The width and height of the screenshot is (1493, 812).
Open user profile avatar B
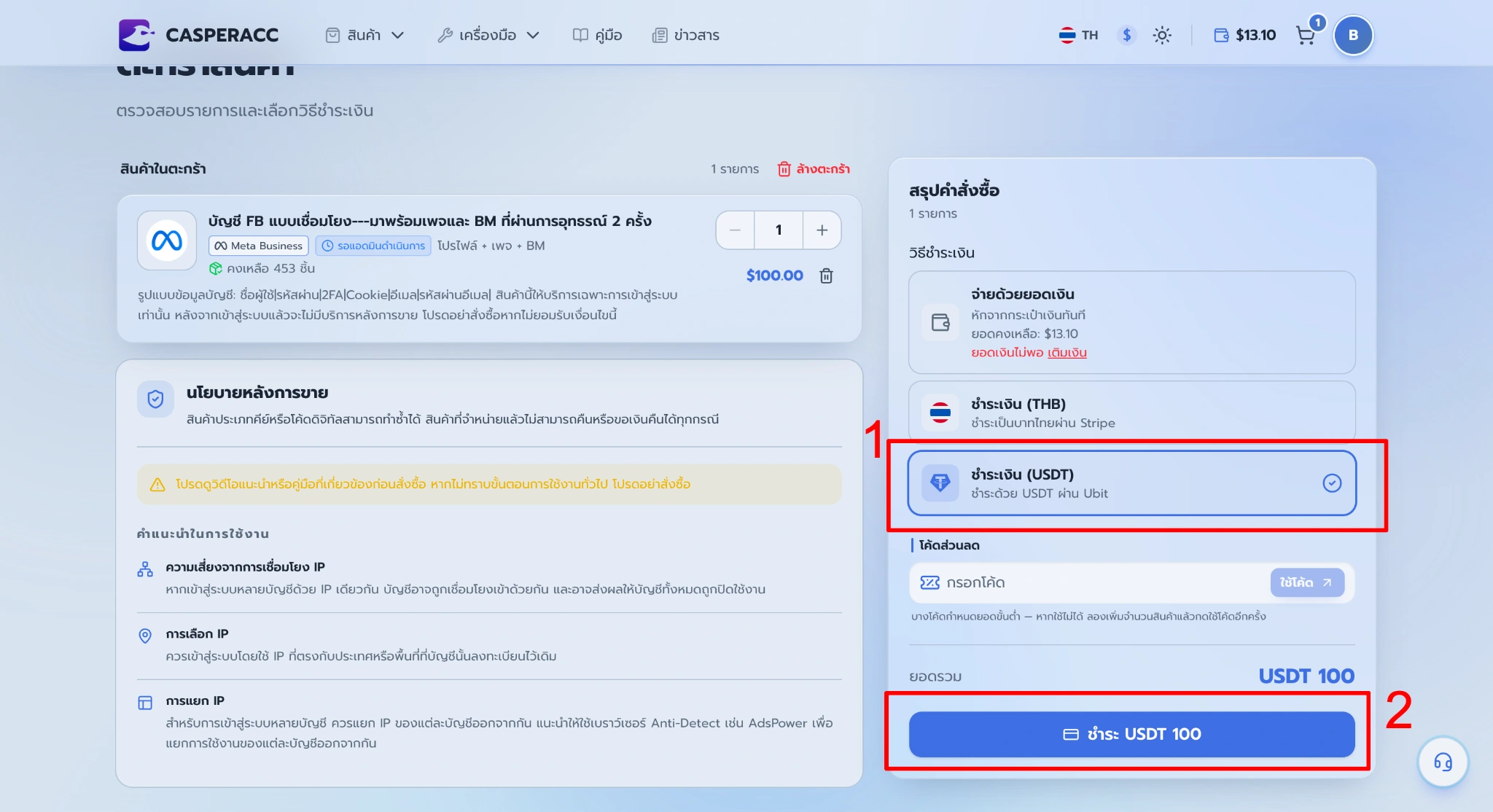pos(1353,35)
